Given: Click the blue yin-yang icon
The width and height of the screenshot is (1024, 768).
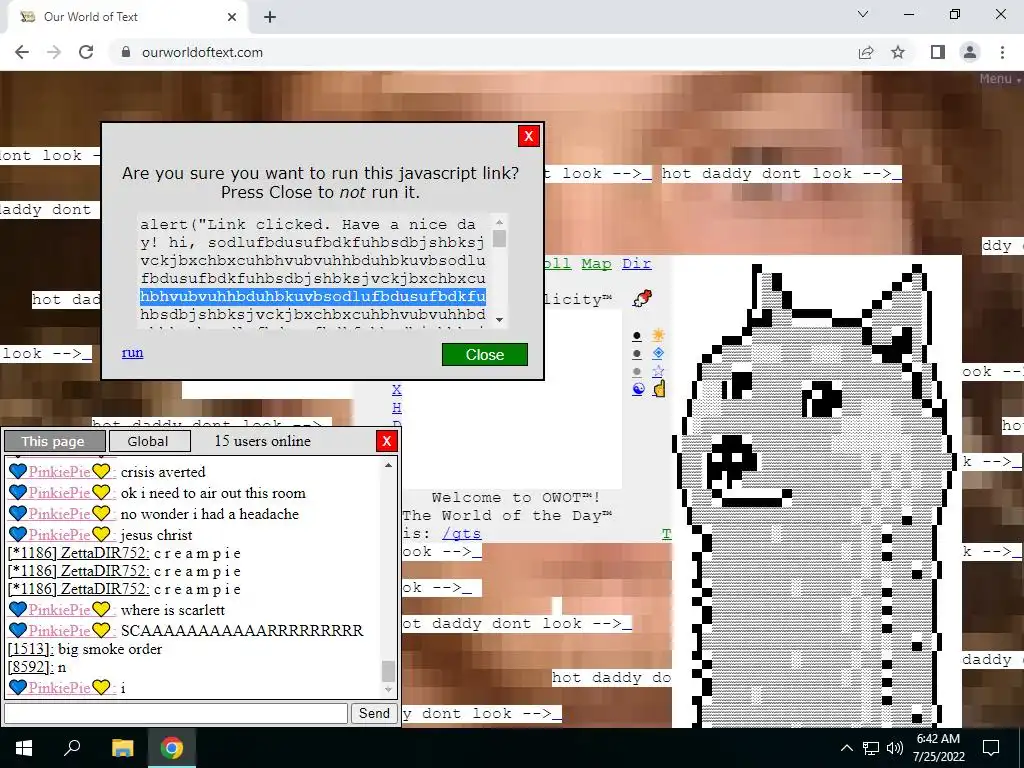Looking at the screenshot, I should [x=638, y=389].
